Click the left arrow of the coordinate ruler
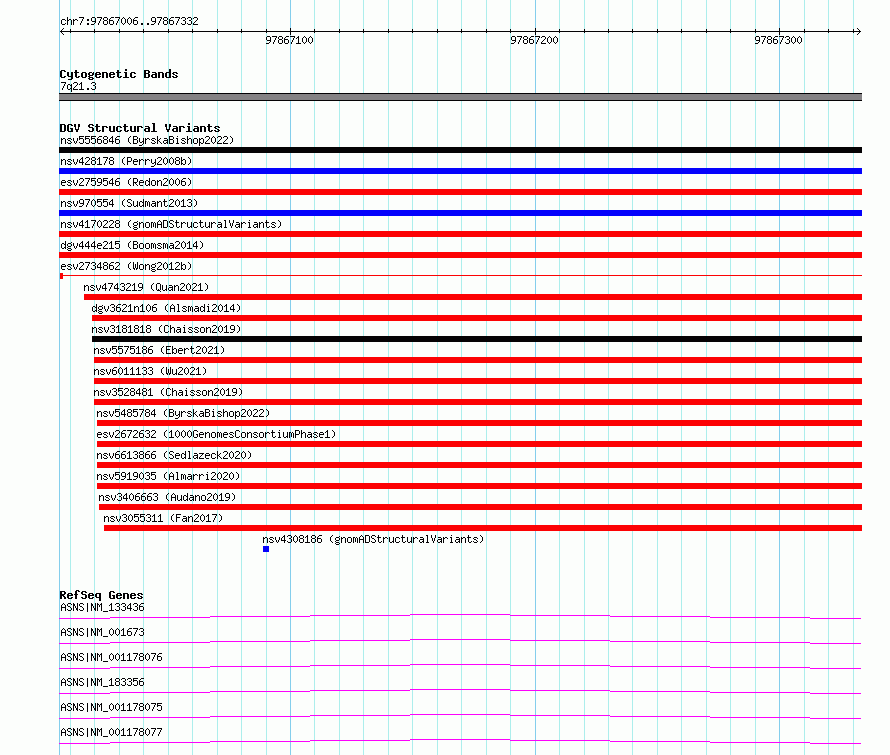This screenshot has width=890, height=755. [x=63, y=31]
